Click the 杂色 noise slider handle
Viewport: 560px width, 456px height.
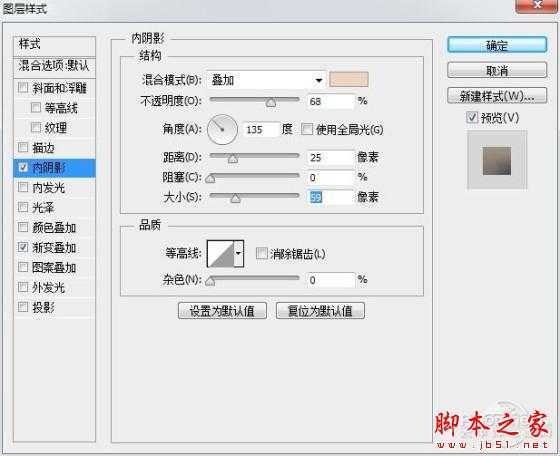coord(210,281)
